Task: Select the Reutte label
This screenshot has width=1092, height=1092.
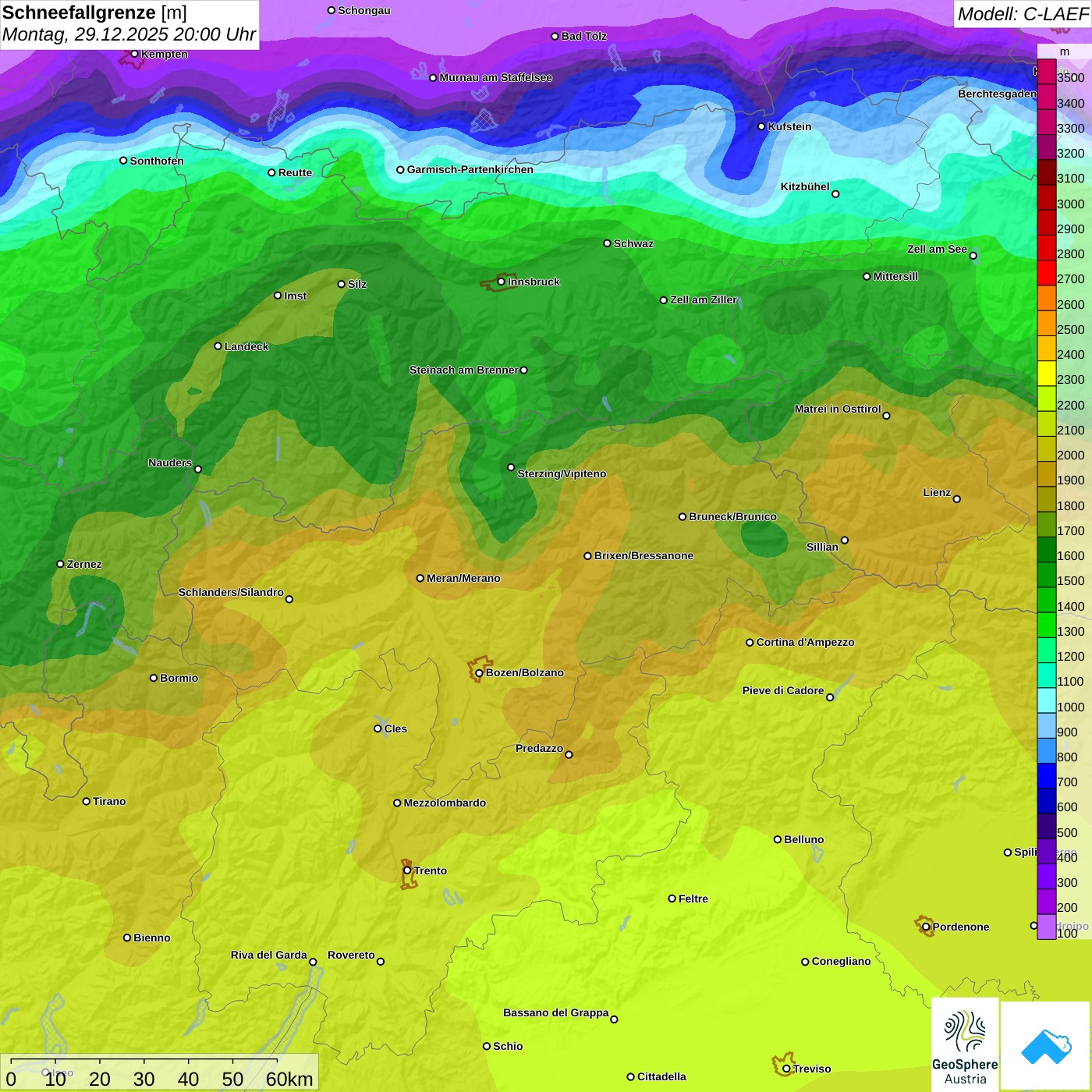Action: [x=295, y=172]
